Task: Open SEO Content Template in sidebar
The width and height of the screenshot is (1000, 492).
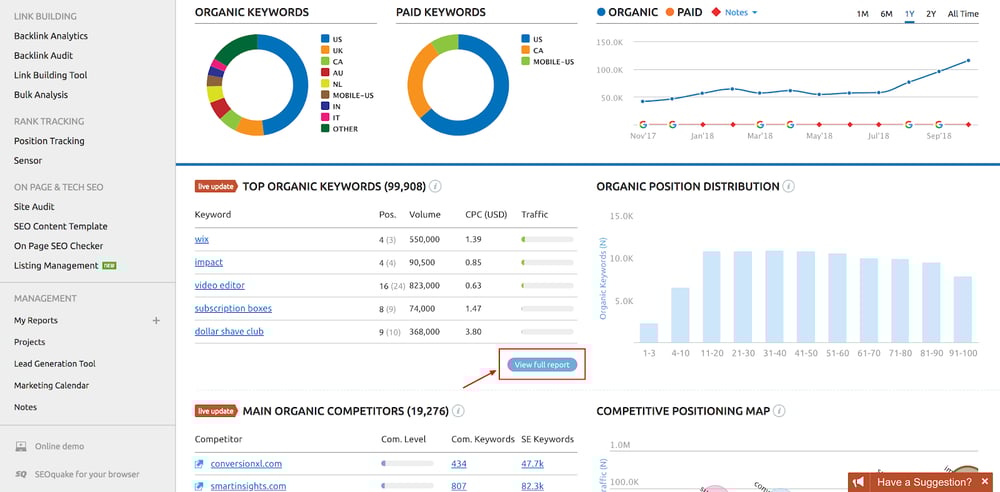Action: [61, 227]
